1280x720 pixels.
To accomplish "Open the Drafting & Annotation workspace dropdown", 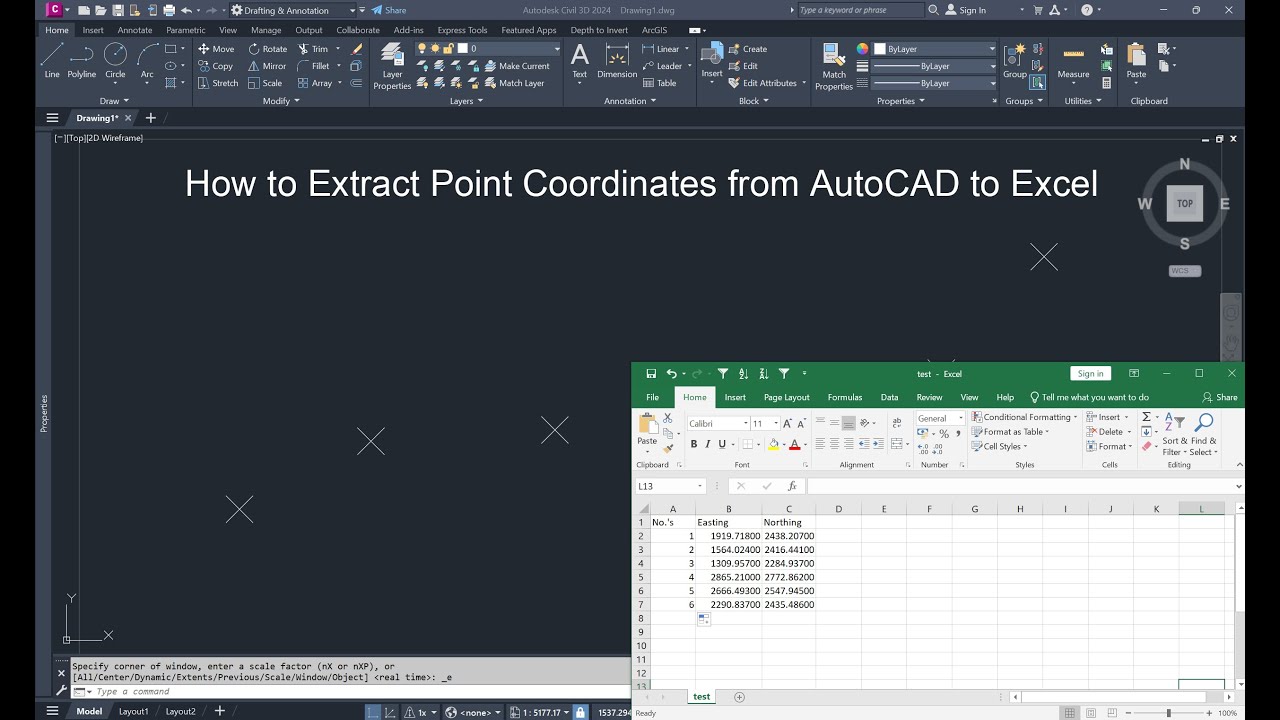I will [293, 10].
